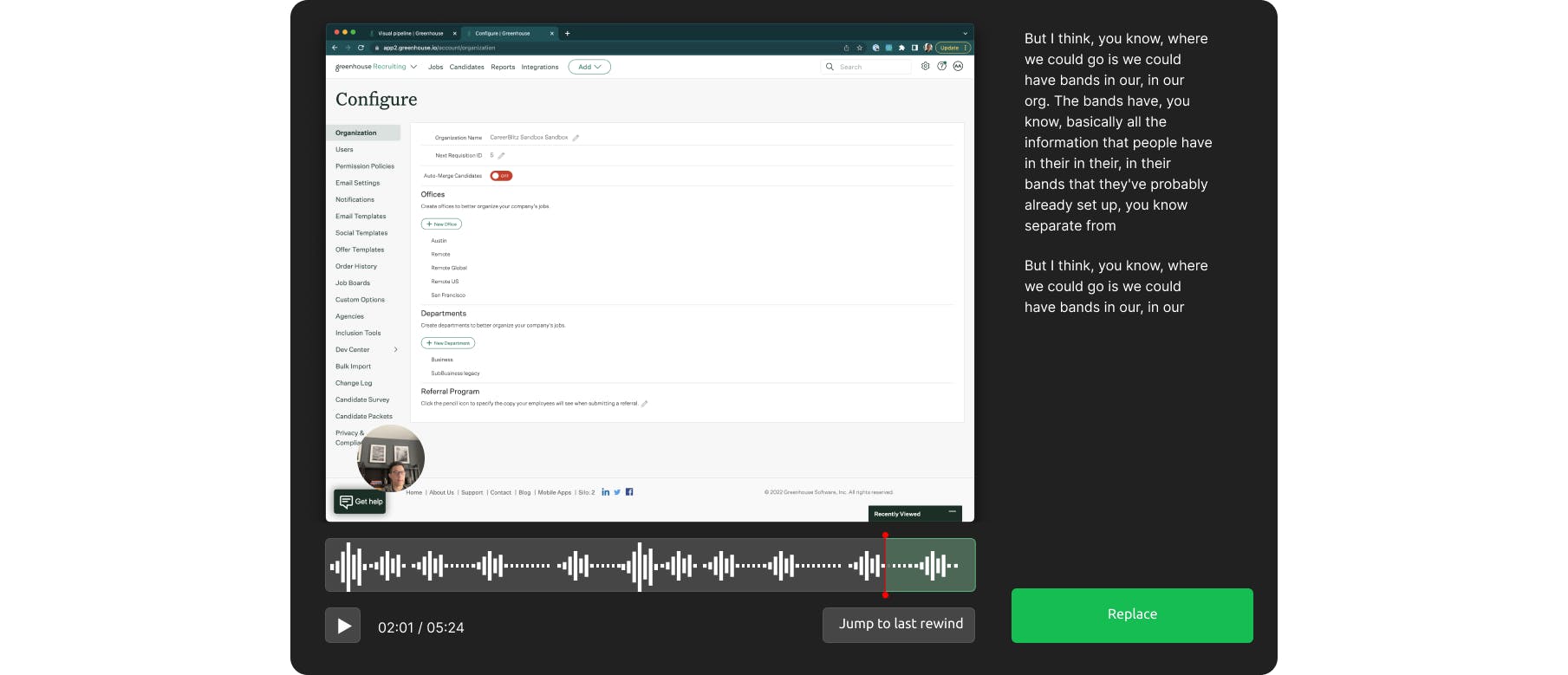Click the search magnifier icon
The height and width of the screenshot is (675, 1568).
(x=830, y=67)
